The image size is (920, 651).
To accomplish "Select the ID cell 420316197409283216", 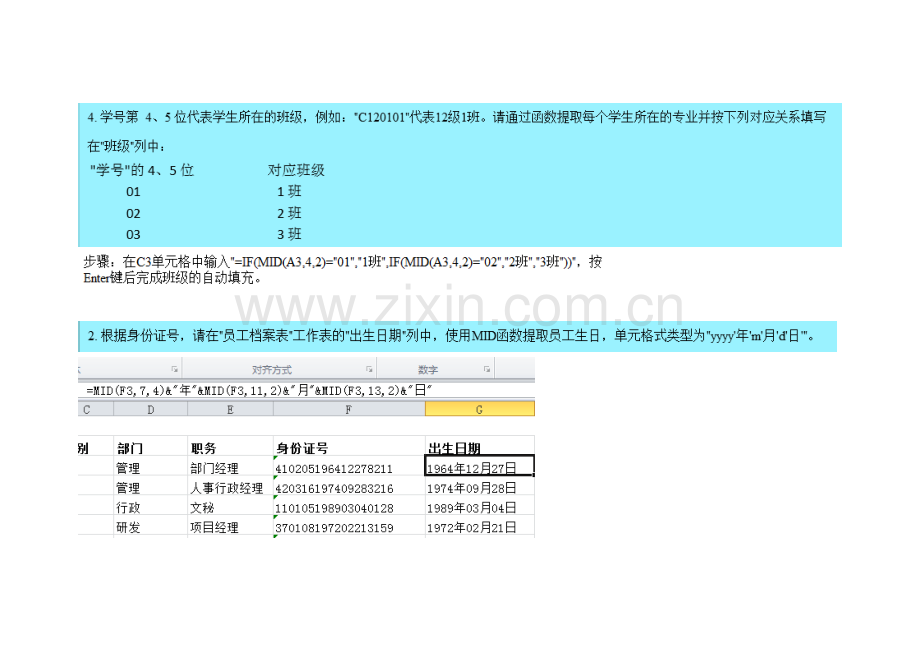I will pyautogui.click(x=349, y=488).
